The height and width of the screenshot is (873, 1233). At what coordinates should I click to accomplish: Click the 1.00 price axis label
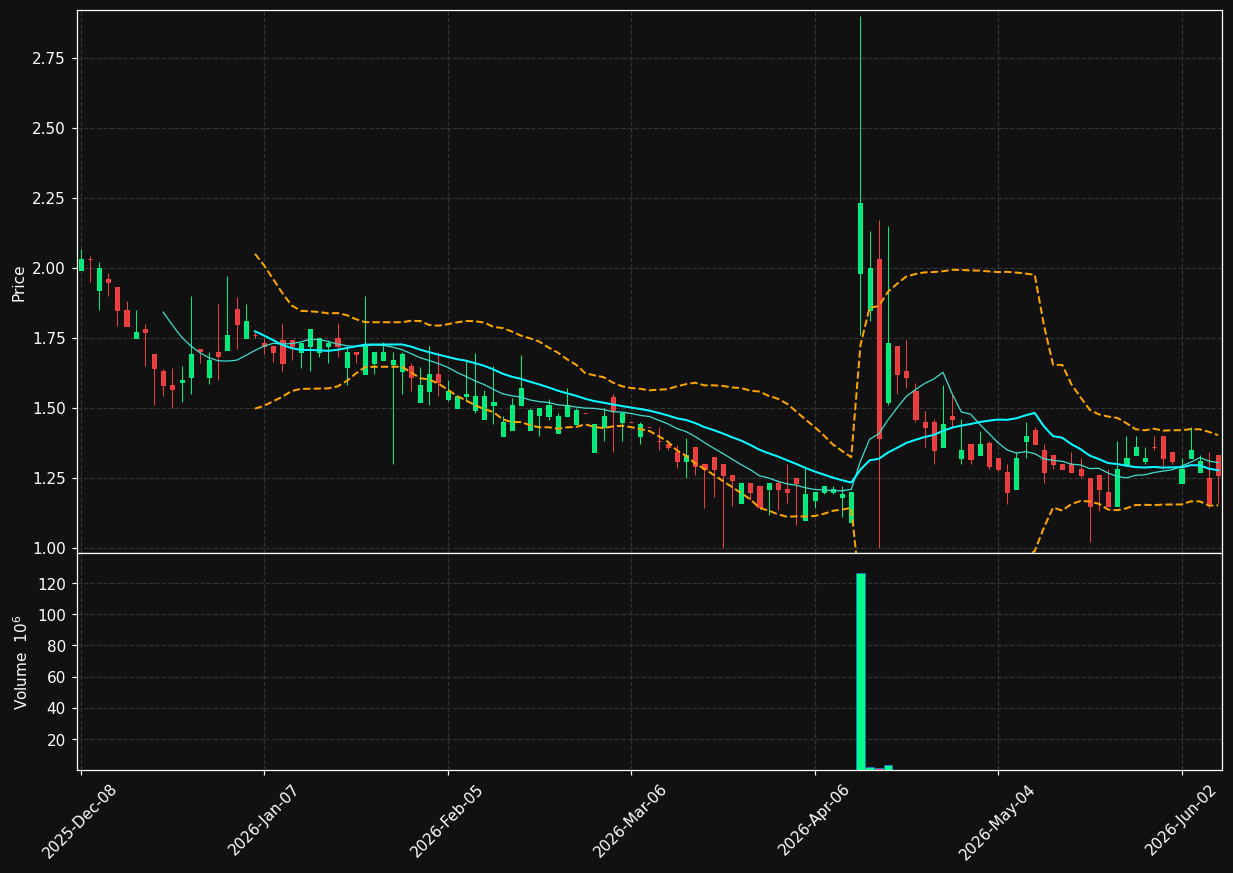[x=48, y=548]
